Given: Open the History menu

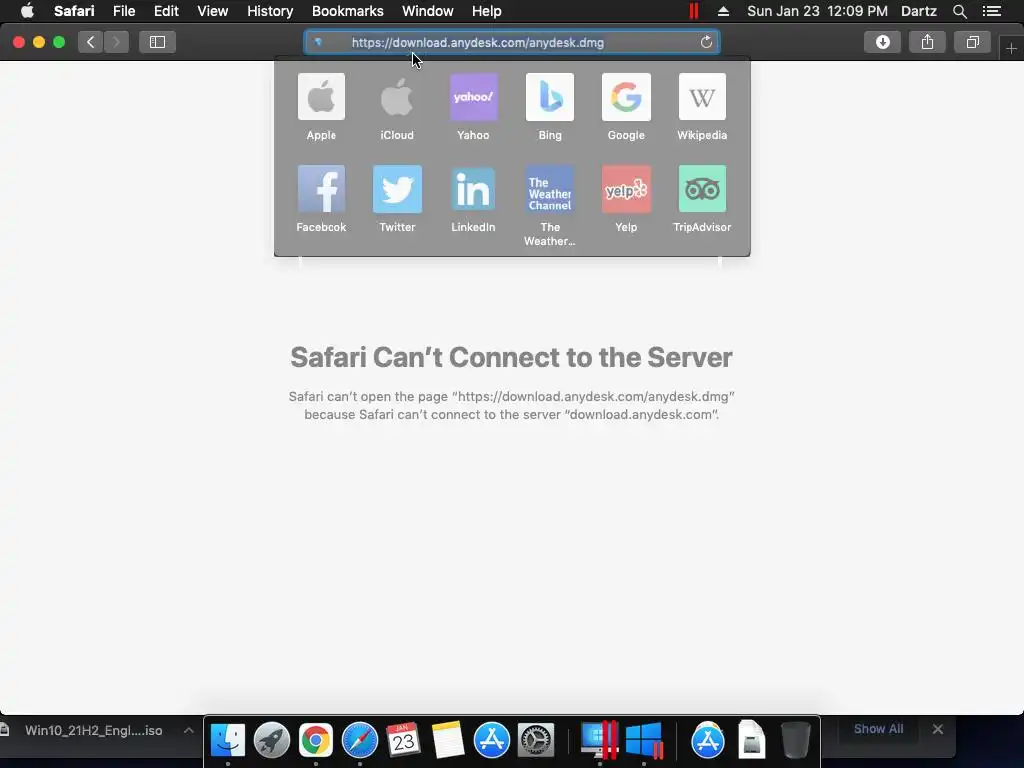Looking at the screenshot, I should click(270, 11).
